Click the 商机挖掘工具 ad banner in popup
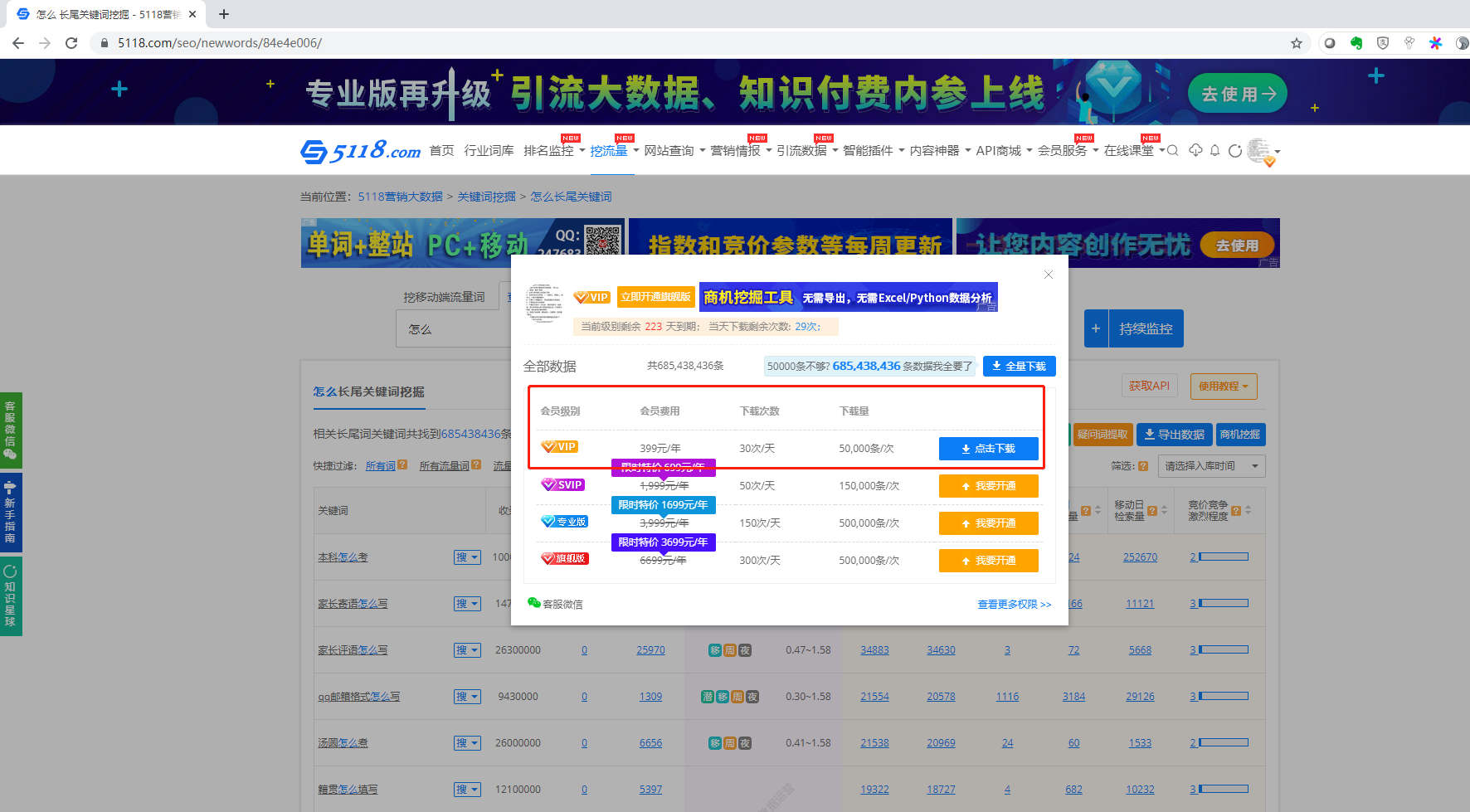 848,297
